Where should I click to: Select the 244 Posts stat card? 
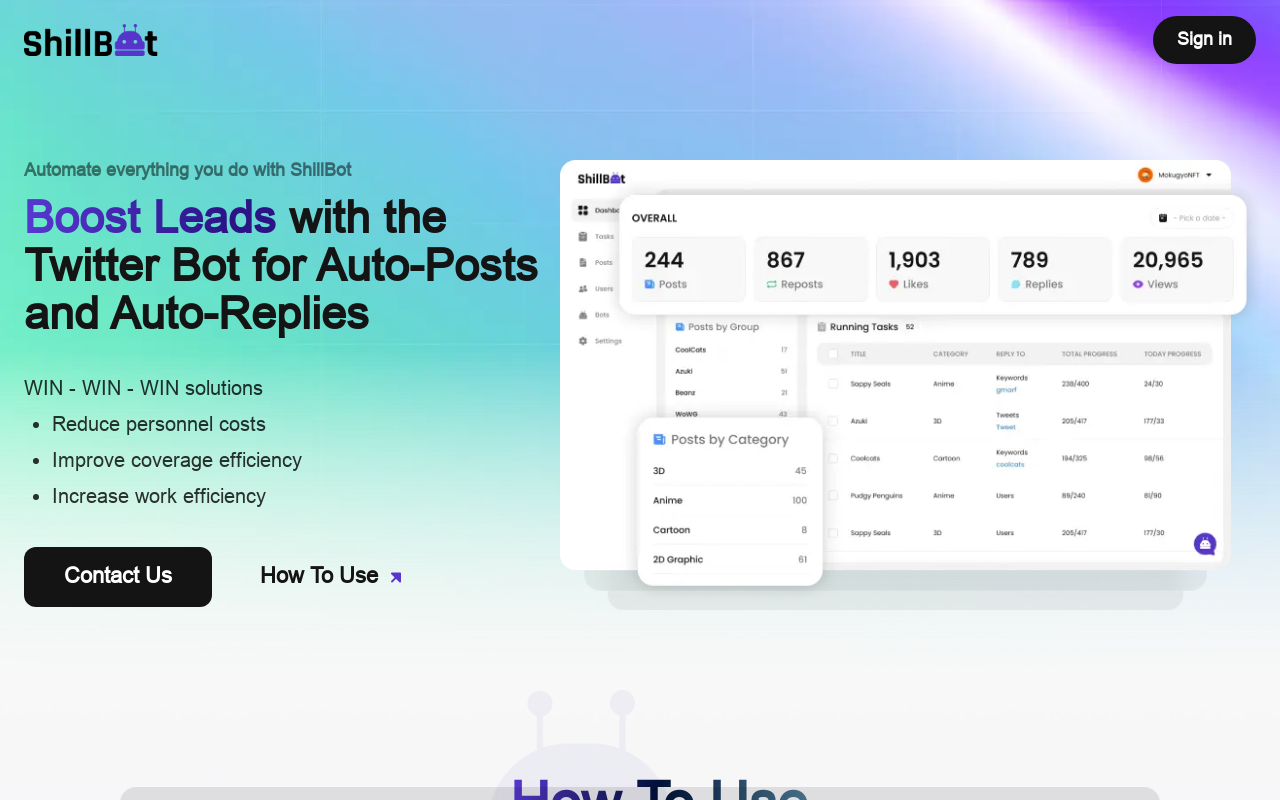pyautogui.click(x=689, y=269)
